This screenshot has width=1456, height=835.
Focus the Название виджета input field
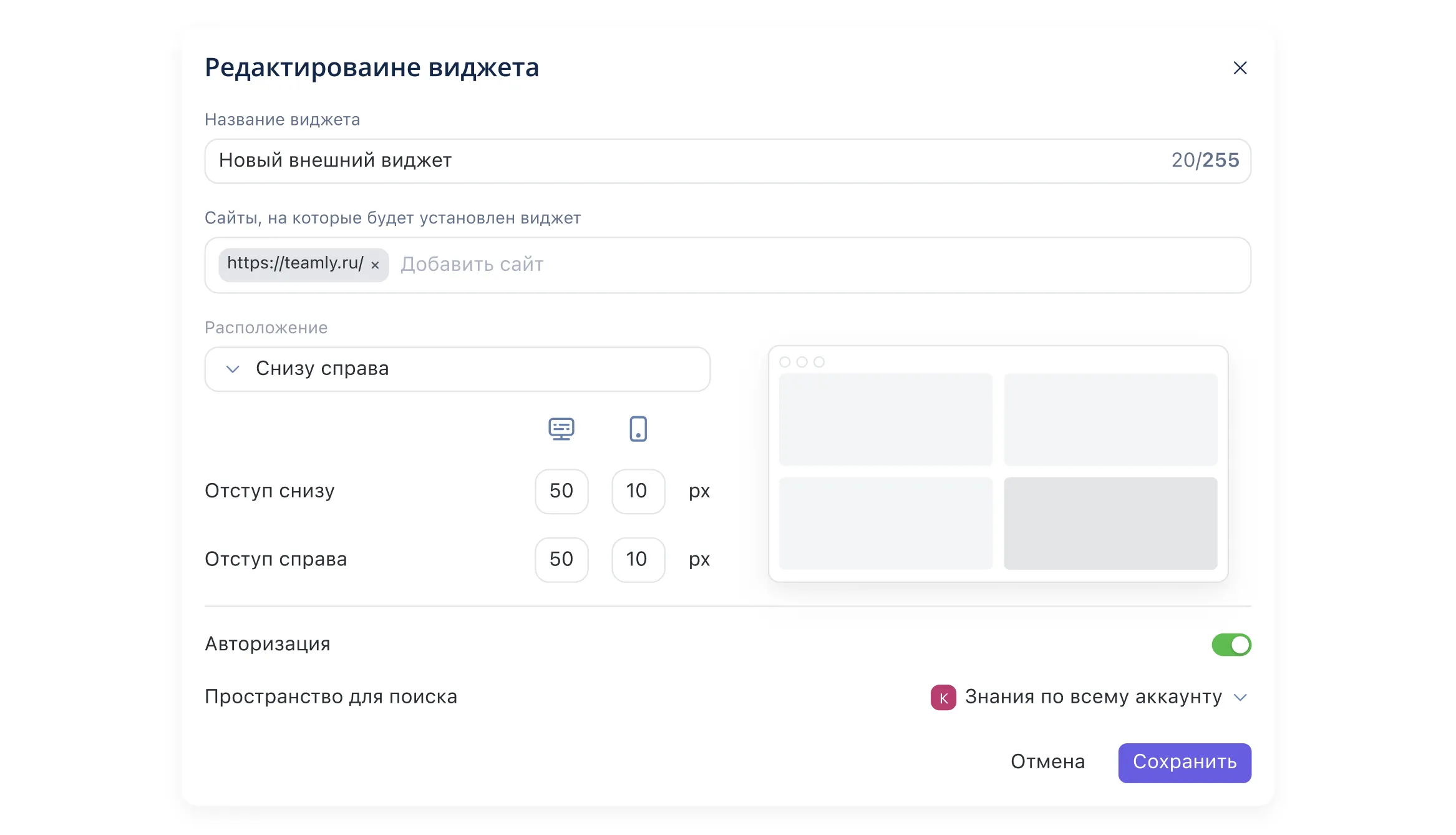(x=686, y=161)
